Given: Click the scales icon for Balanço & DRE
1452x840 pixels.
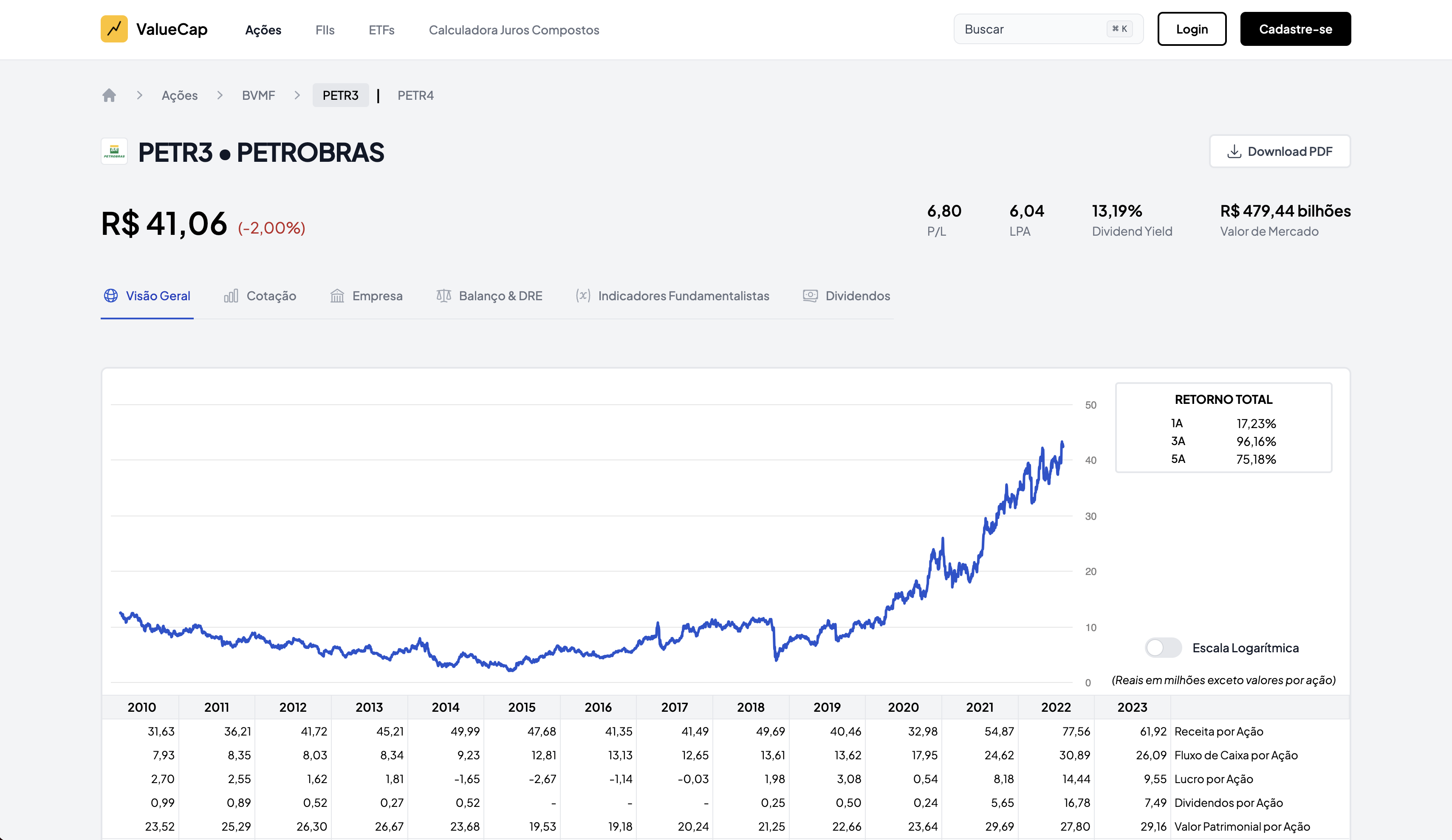Looking at the screenshot, I should coord(444,296).
